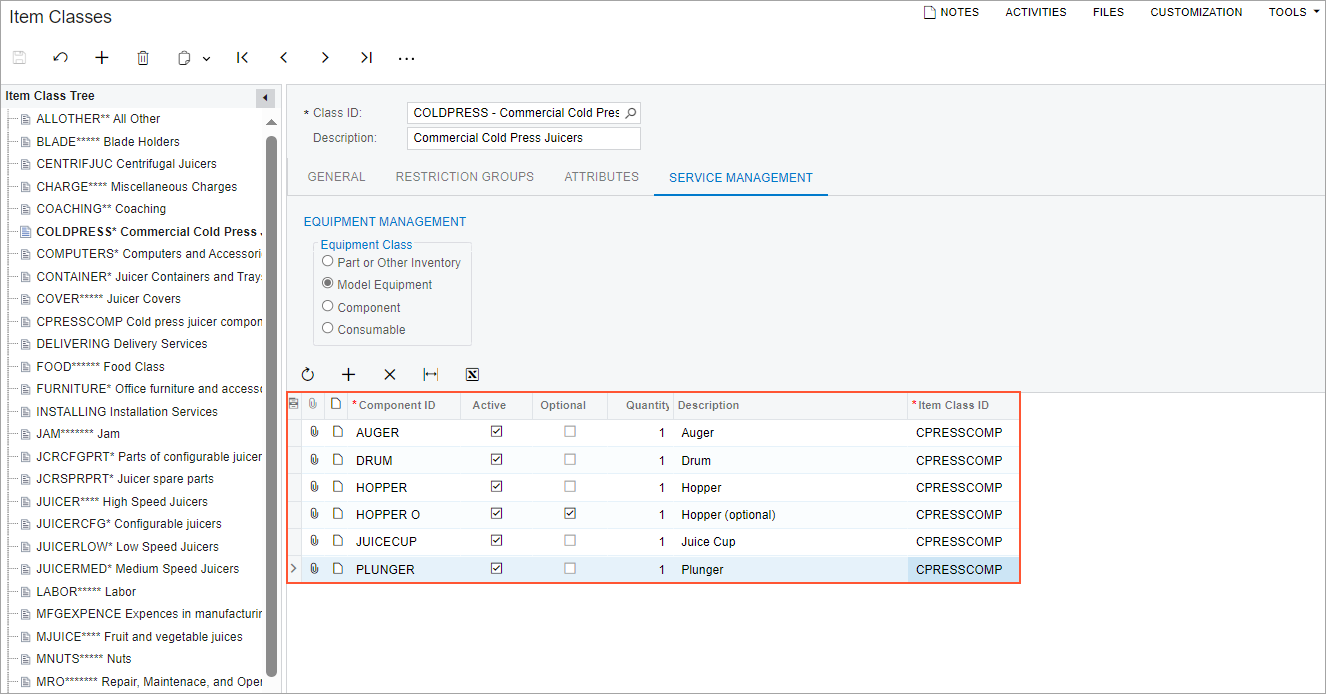Viewport: 1326px width, 694px height.
Task: Switch to the Attributes tab
Action: click(x=601, y=177)
